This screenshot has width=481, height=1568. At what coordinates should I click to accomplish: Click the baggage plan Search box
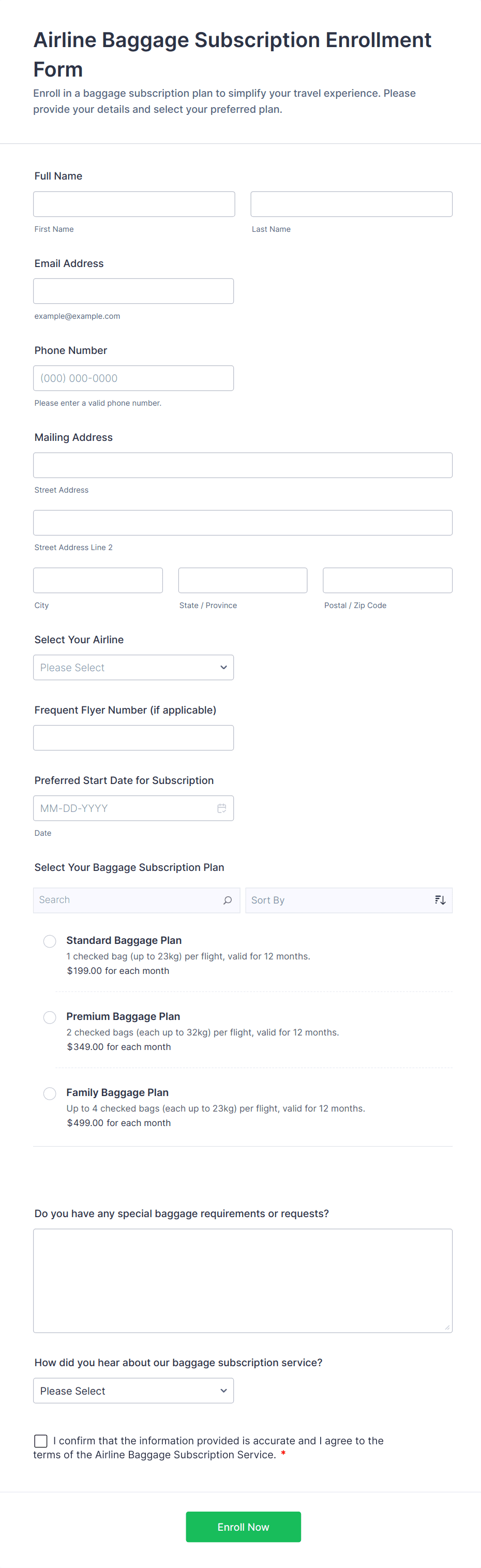(128, 900)
